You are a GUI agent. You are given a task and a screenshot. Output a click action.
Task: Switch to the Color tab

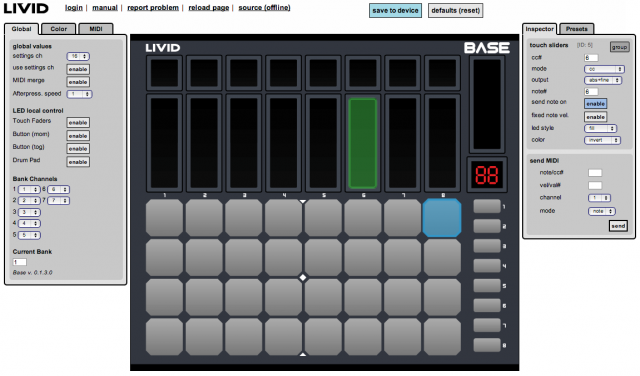58,29
